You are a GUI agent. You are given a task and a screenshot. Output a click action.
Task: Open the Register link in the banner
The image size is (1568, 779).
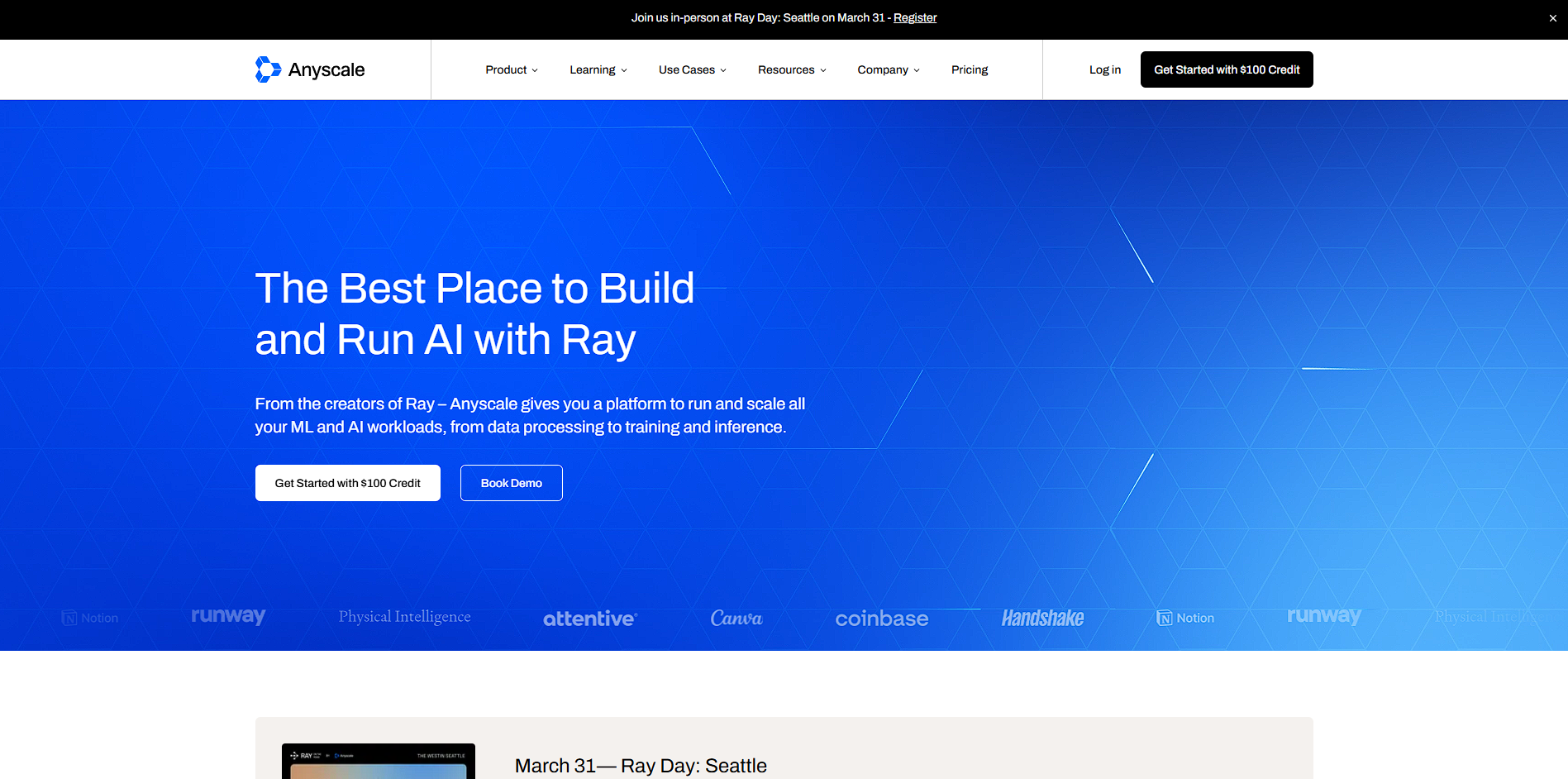click(915, 17)
